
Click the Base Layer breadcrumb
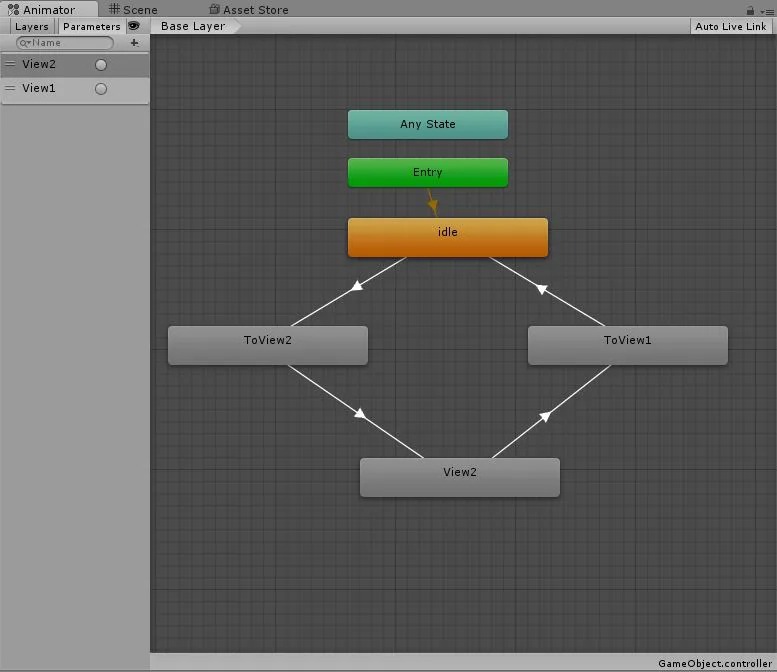click(x=193, y=26)
